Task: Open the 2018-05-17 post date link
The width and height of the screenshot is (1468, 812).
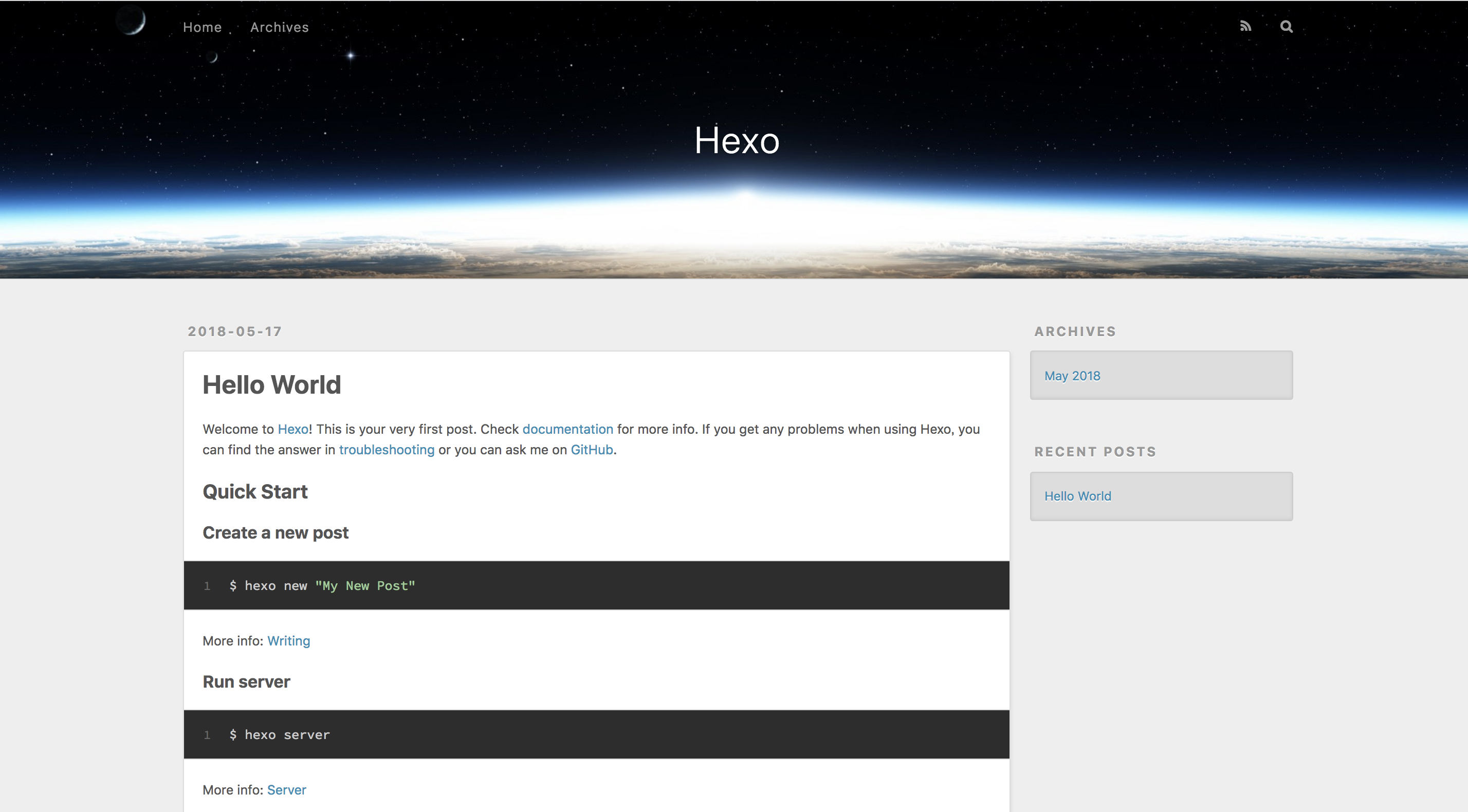Action: [x=235, y=331]
